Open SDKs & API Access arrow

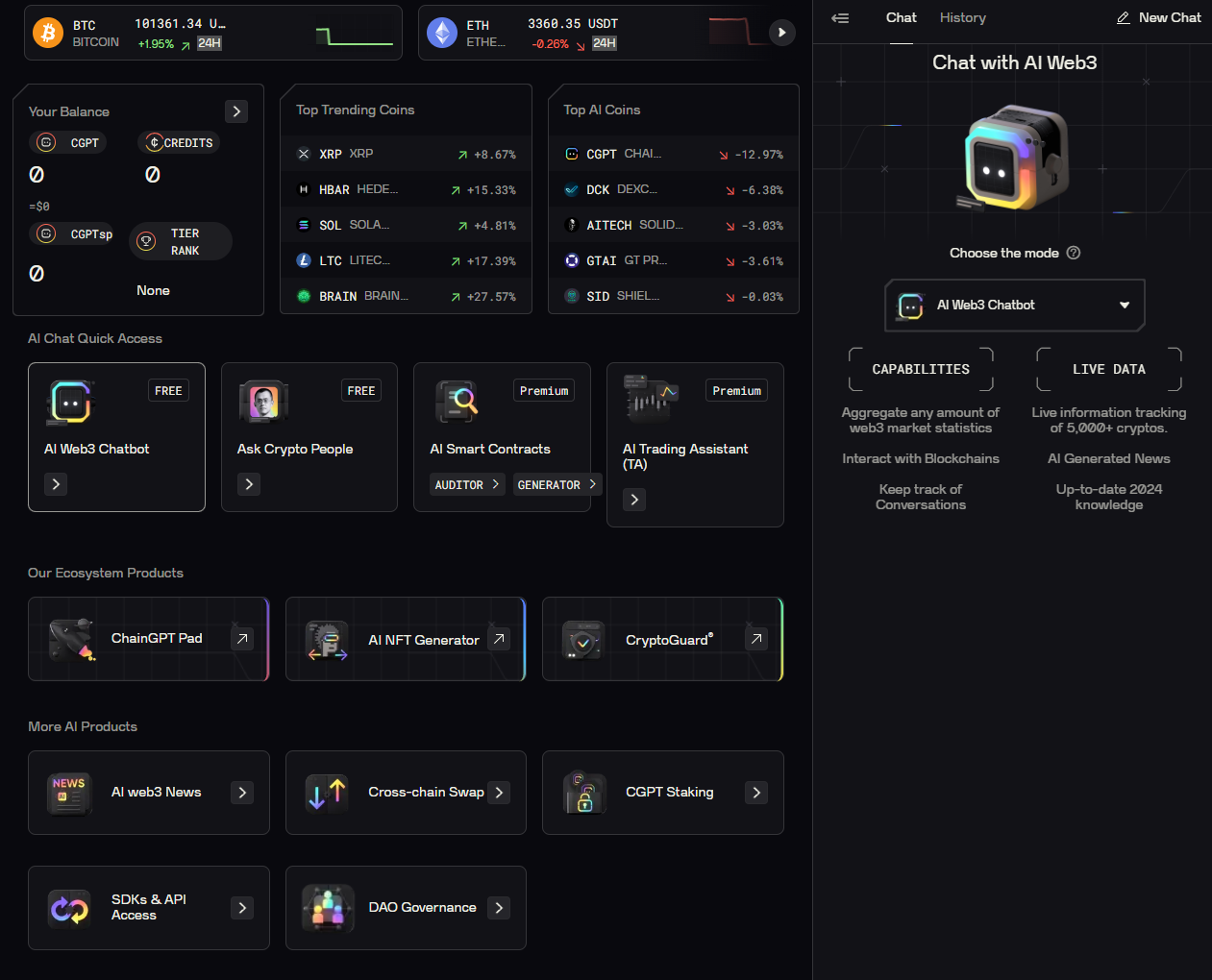click(x=242, y=908)
